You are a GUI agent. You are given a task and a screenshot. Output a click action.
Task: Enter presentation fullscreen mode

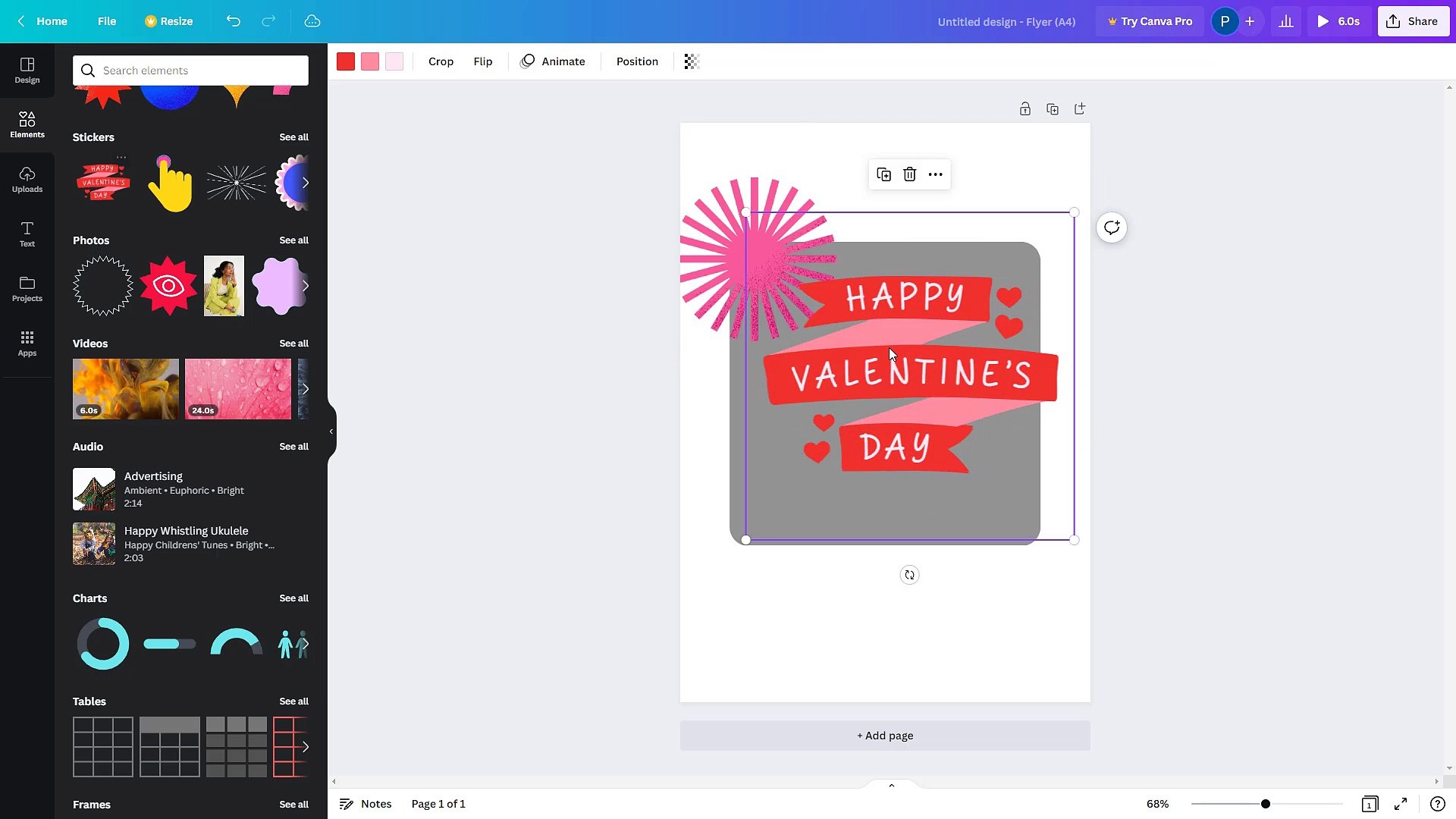point(1401,804)
